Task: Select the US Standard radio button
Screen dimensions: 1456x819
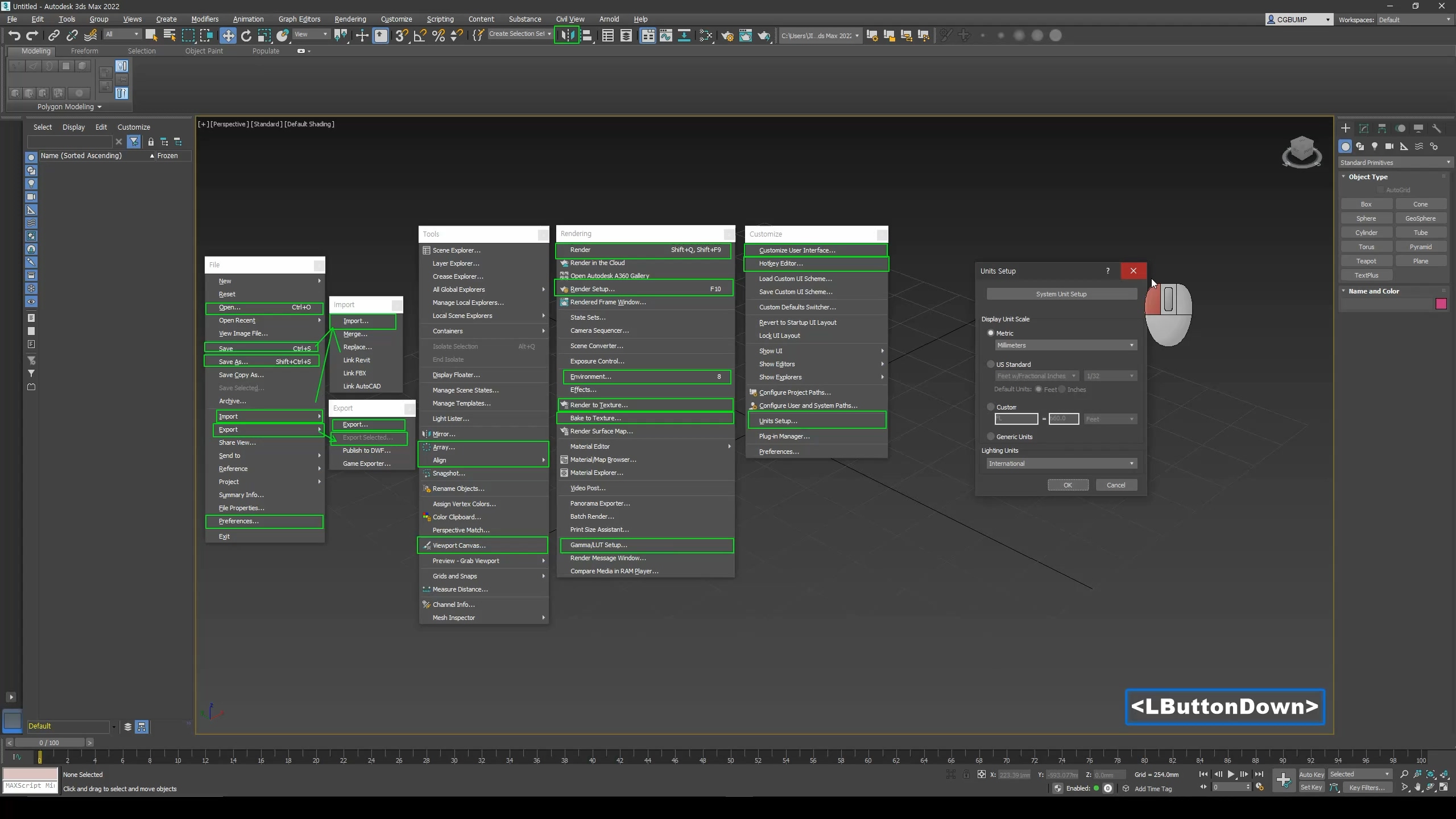Action: pos(991,364)
